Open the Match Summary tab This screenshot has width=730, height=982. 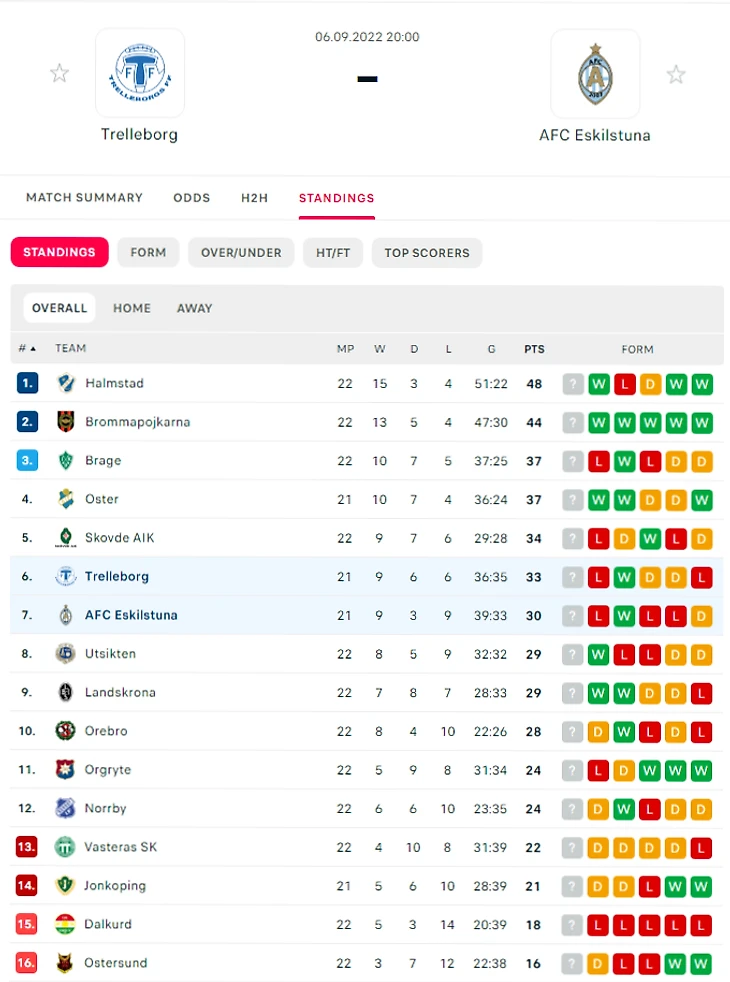[84, 198]
